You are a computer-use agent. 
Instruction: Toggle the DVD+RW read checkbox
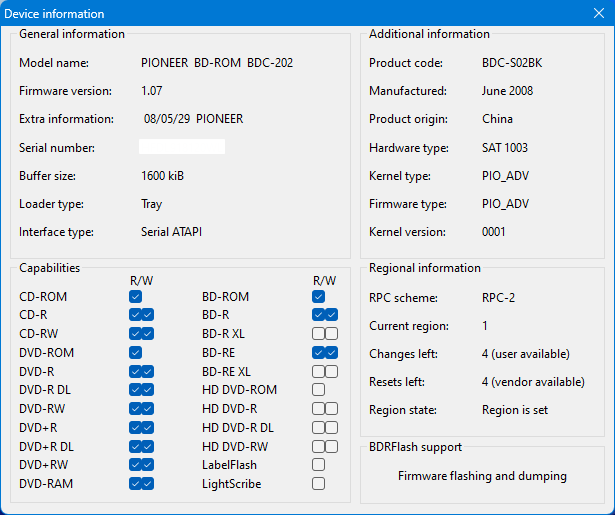[135, 465]
